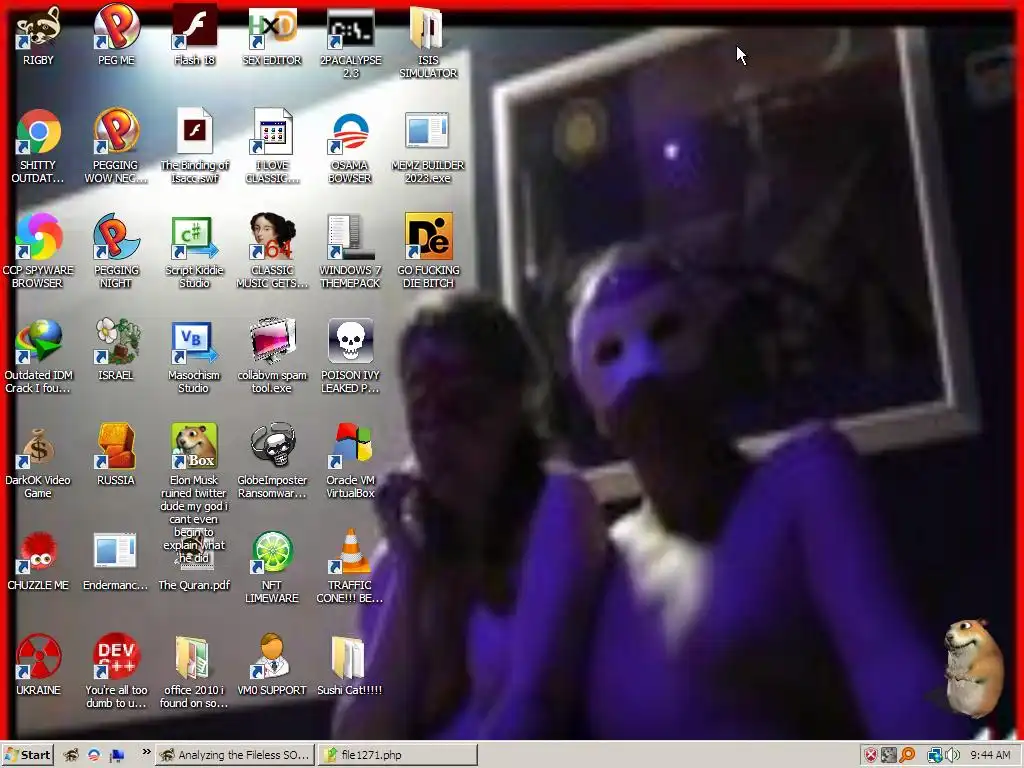Switch to file1271.php taskbar window

398,755
